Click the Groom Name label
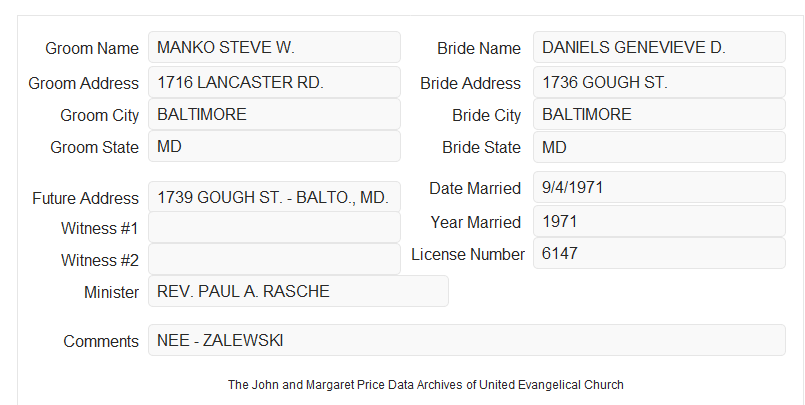The image size is (805, 405). click(x=92, y=48)
